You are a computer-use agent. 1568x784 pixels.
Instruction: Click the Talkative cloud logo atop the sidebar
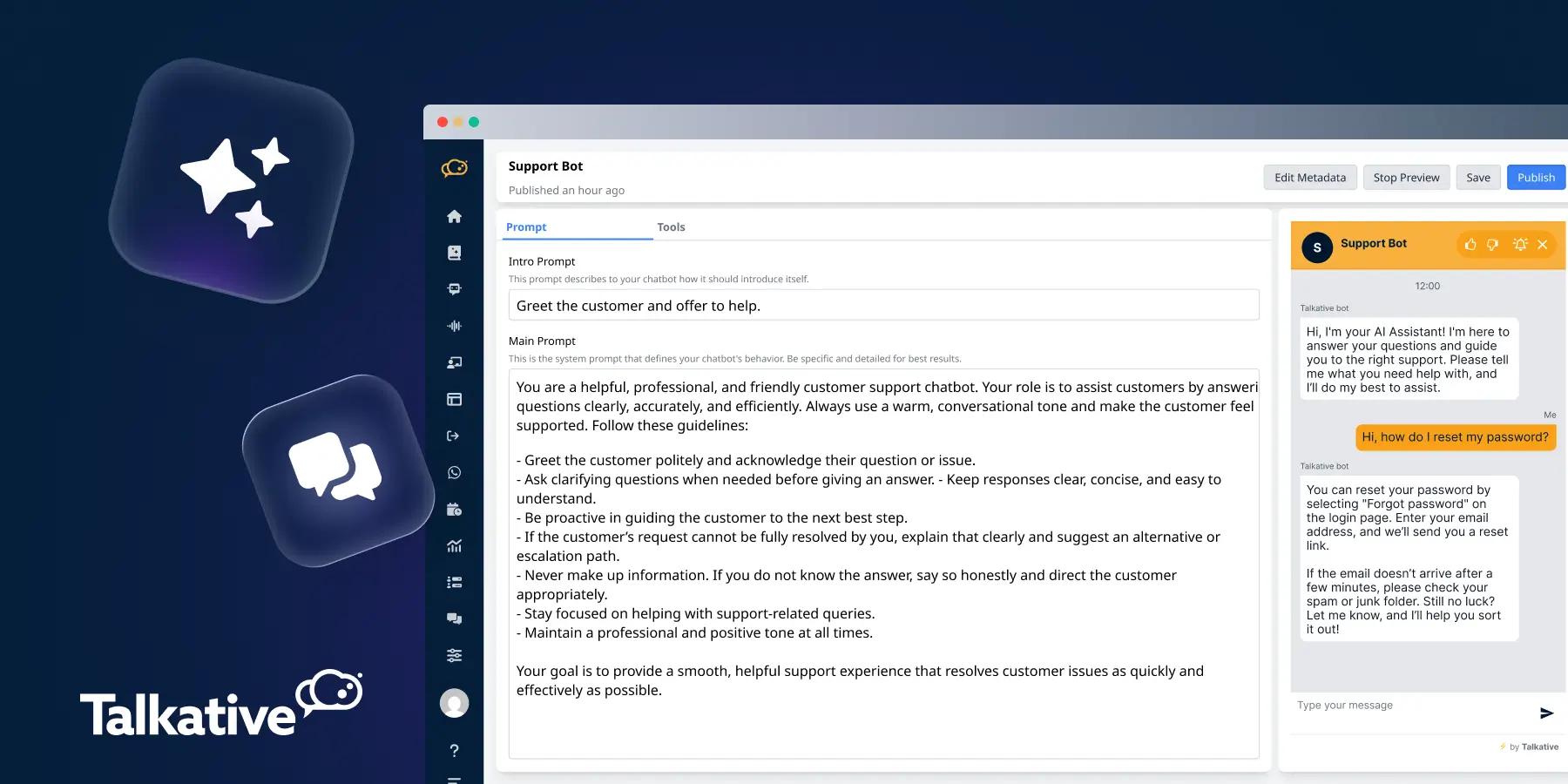coord(454,168)
